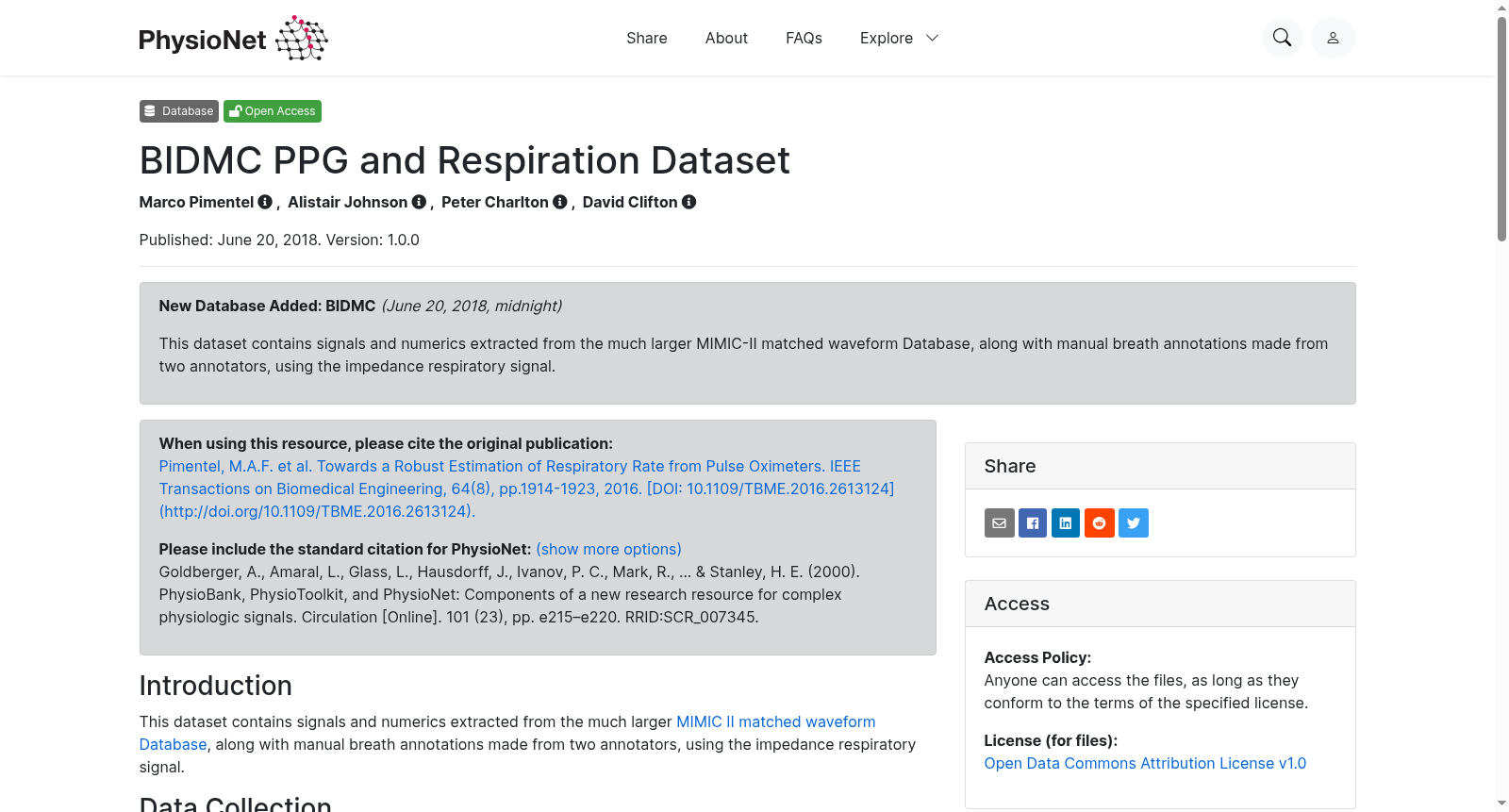Share on Reddit icon
Screen dimensions: 1509x812
pos(1100,522)
